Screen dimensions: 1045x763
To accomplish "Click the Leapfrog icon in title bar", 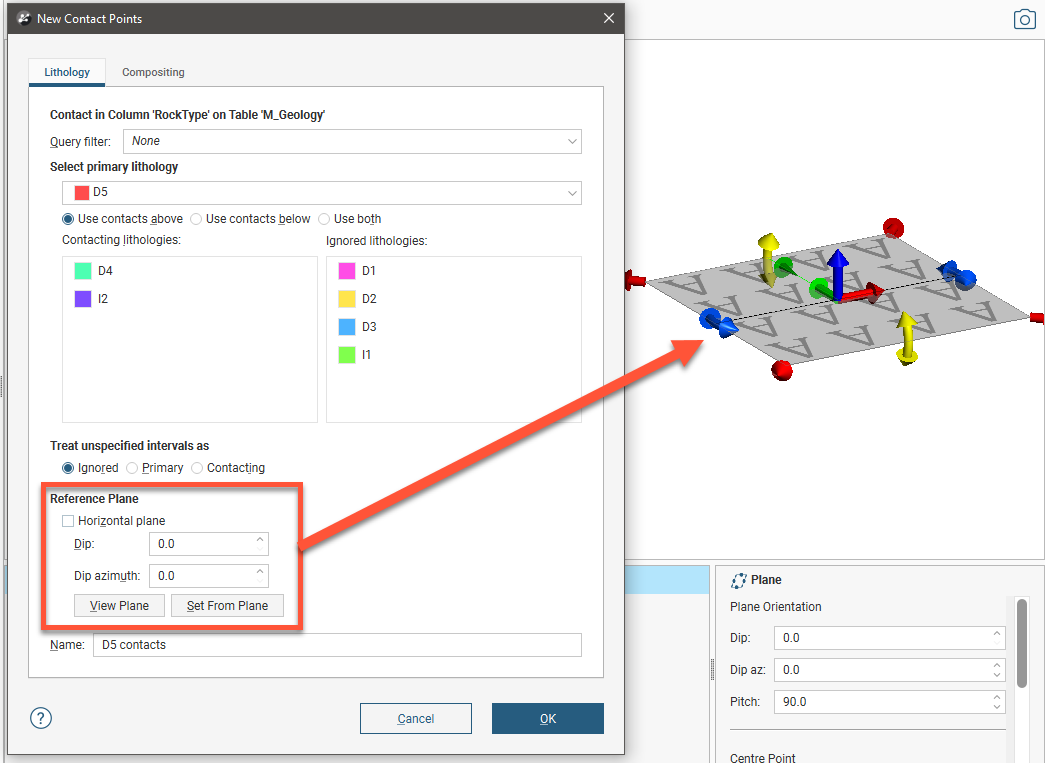I will 24,18.
